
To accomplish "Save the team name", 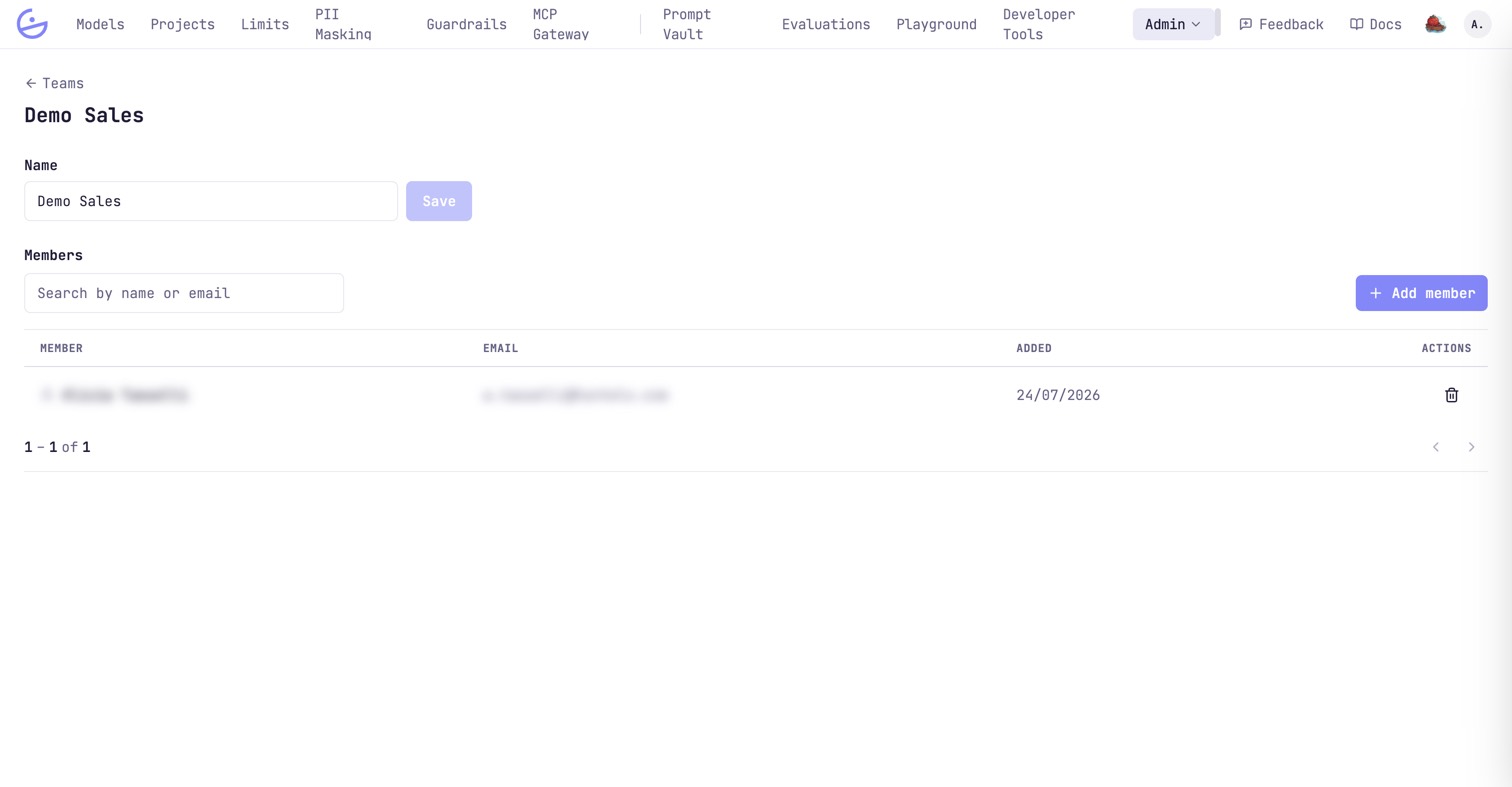I will click(439, 201).
